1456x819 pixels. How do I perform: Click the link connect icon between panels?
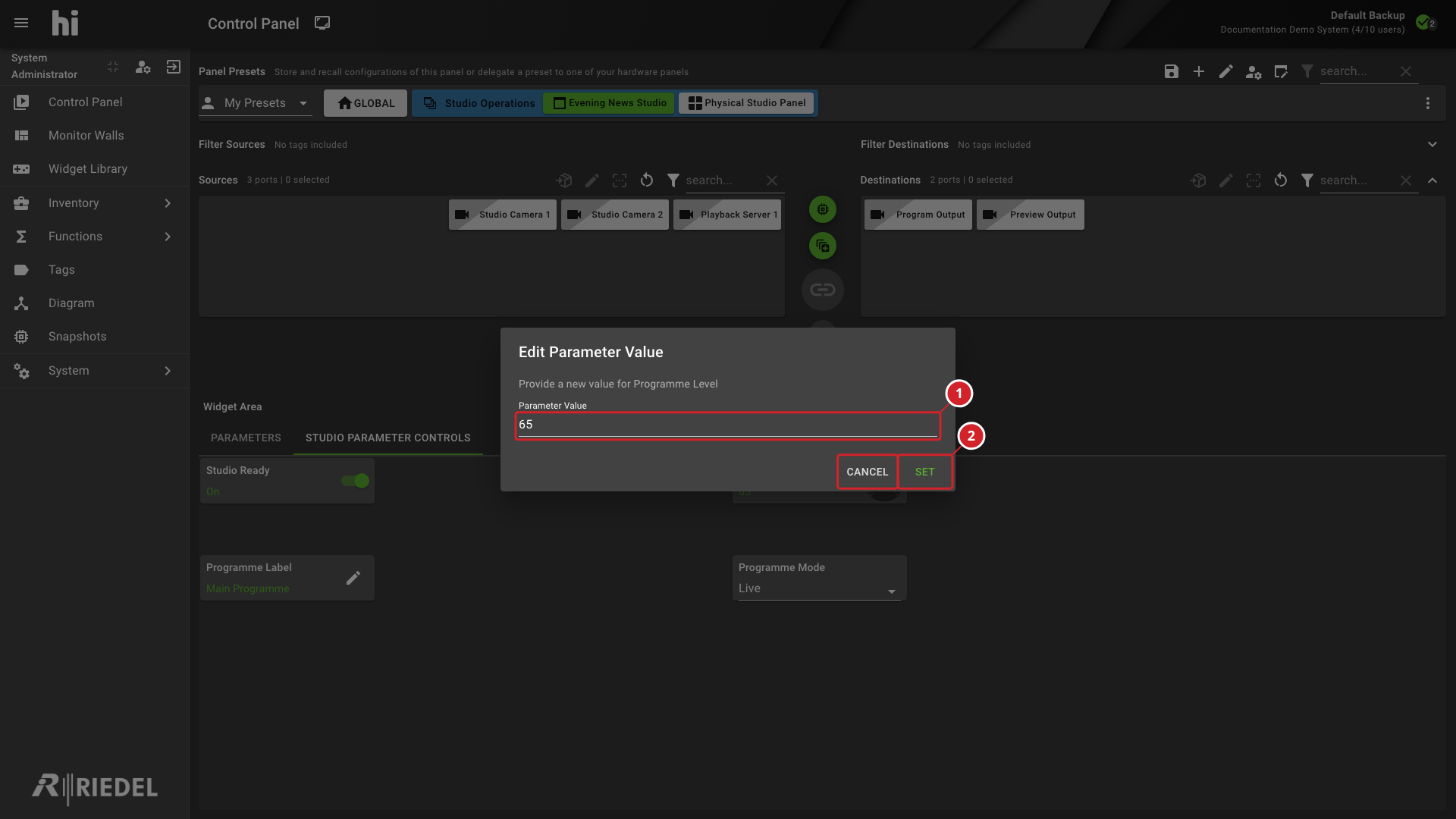(823, 290)
